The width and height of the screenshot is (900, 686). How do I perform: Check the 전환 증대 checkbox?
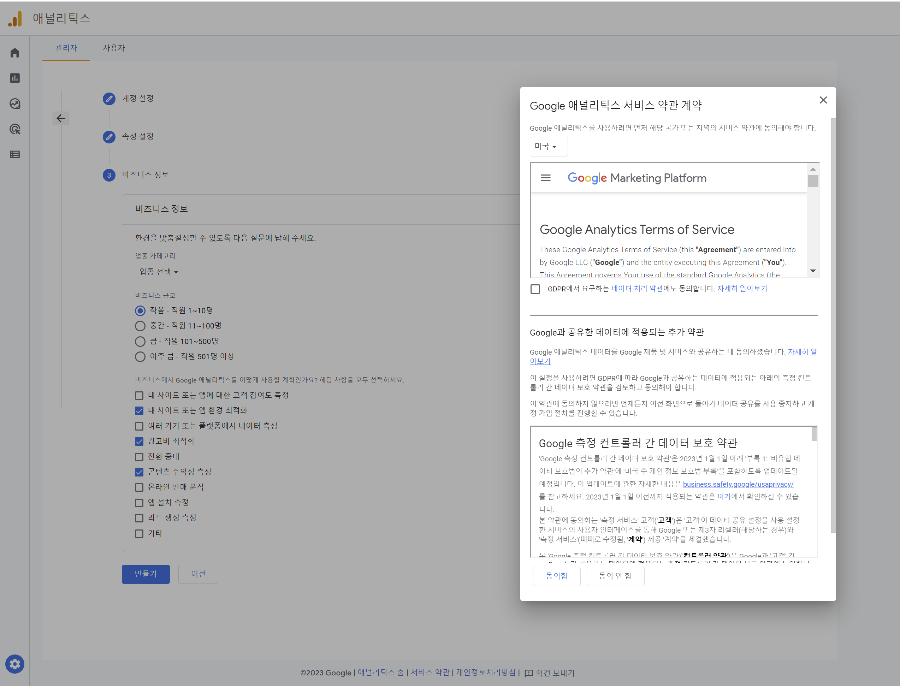[139, 457]
